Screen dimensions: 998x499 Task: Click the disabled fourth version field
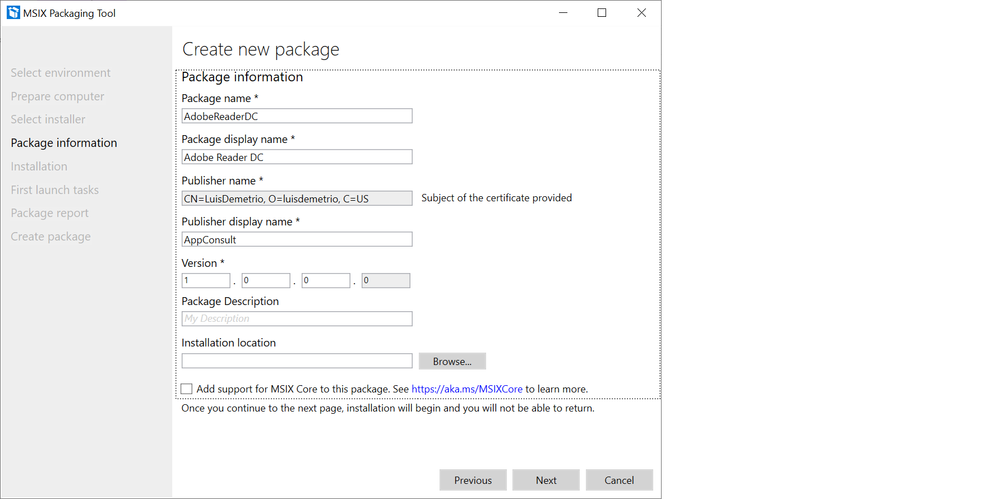(x=386, y=281)
